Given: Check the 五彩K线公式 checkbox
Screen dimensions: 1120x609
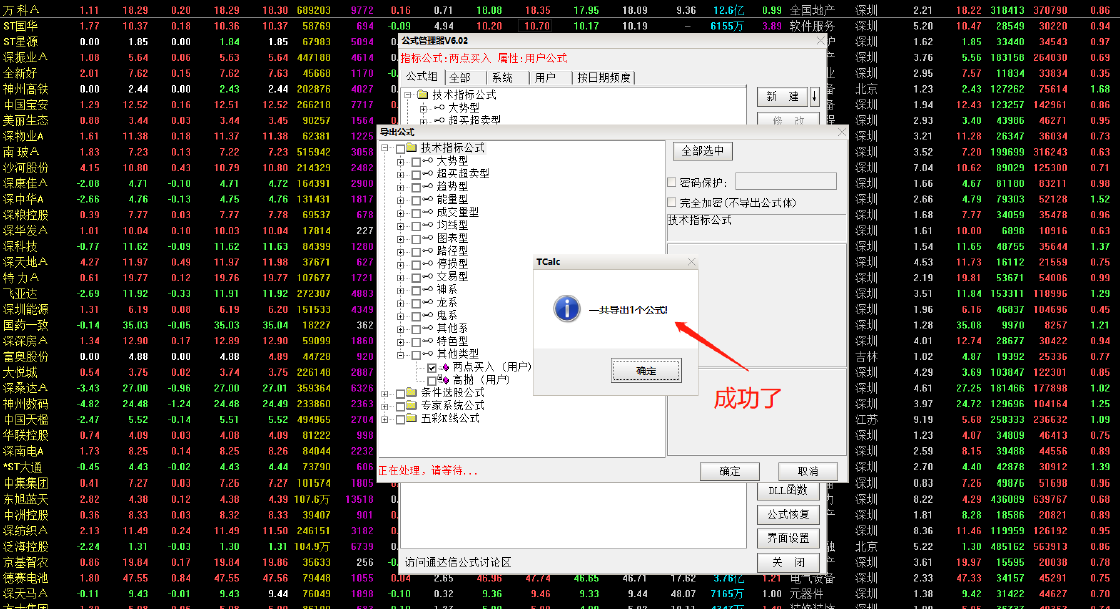Looking at the screenshot, I should [x=400, y=419].
